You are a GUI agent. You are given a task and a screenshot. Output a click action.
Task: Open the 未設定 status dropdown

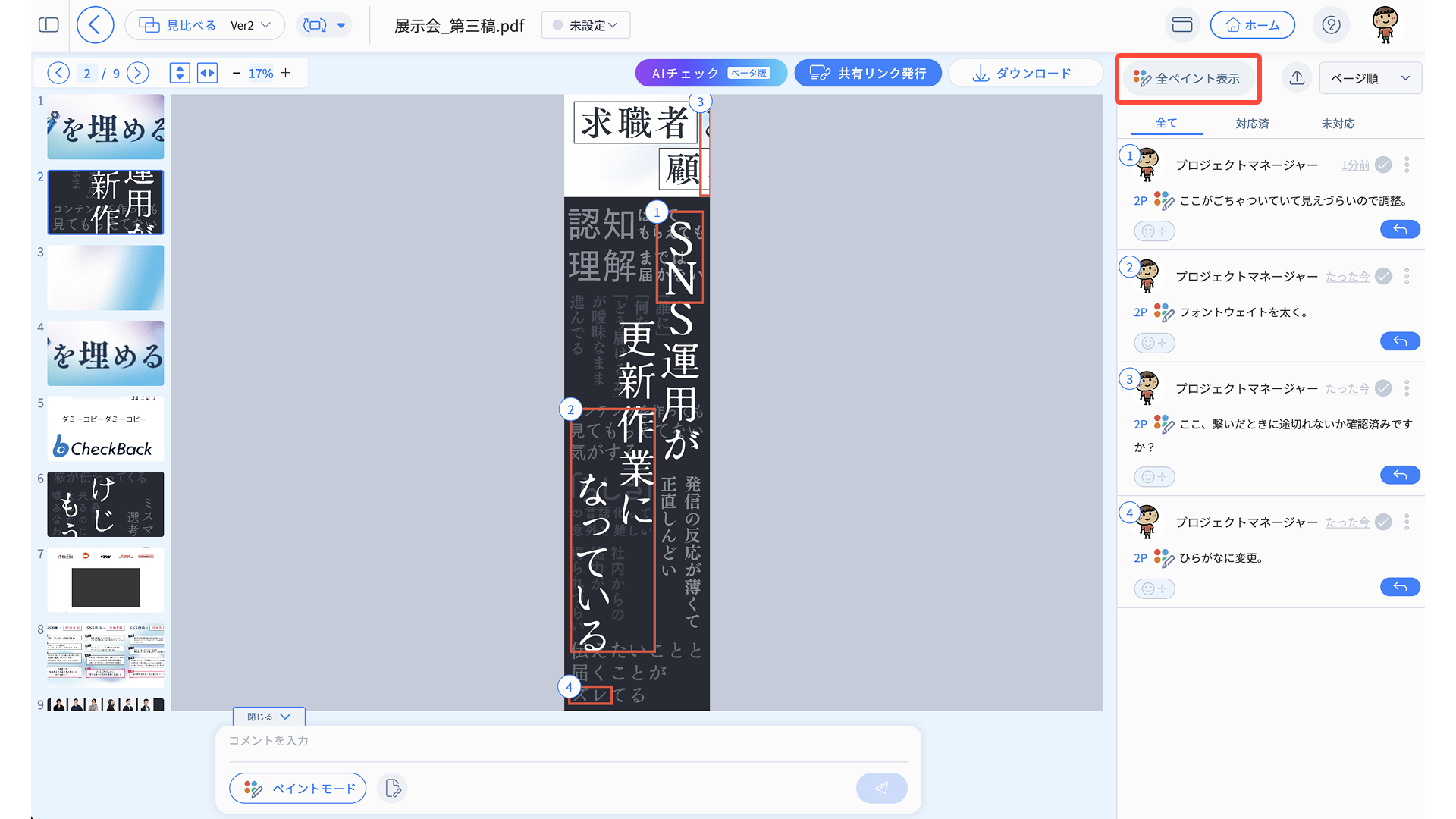pos(585,25)
